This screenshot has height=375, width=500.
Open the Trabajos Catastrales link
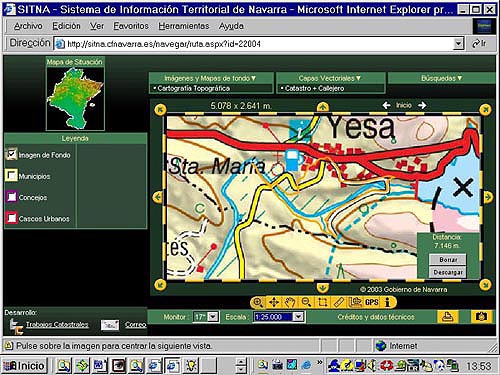pyautogui.click(x=57, y=324)
